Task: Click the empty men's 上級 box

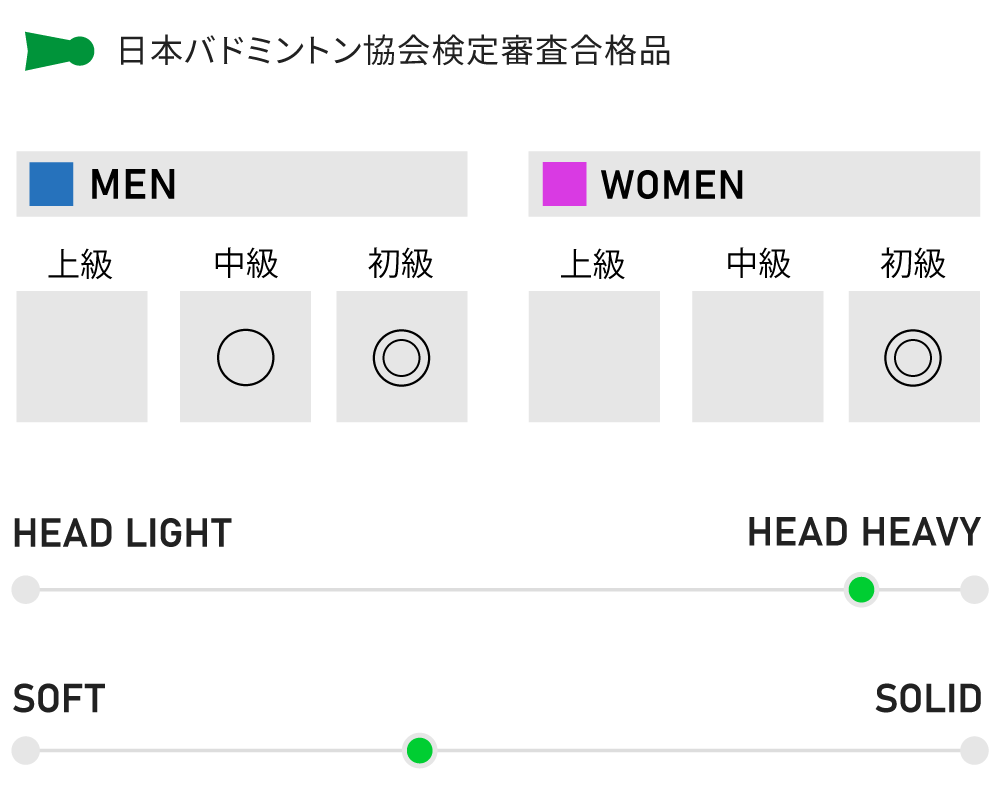Action: 82,356
